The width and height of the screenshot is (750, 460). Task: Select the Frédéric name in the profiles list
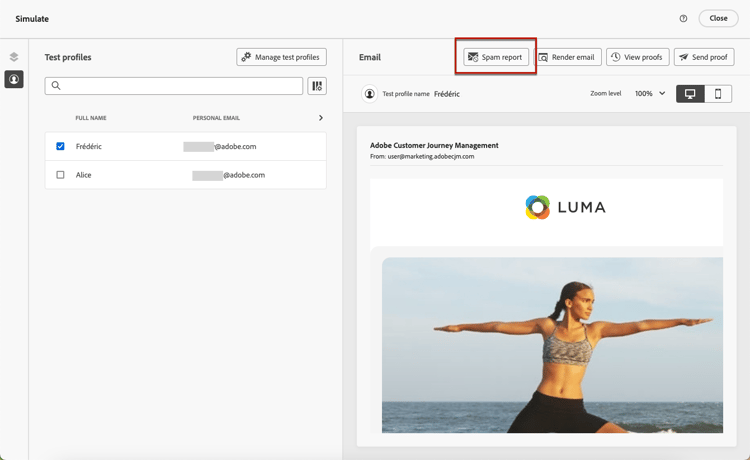(89, 146)
